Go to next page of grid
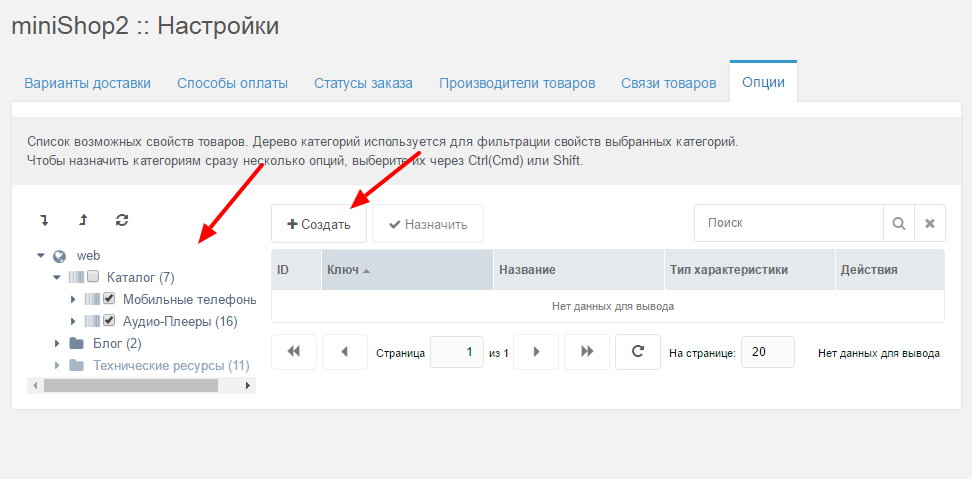The image size is (972, 479). [x=536, y=352]
